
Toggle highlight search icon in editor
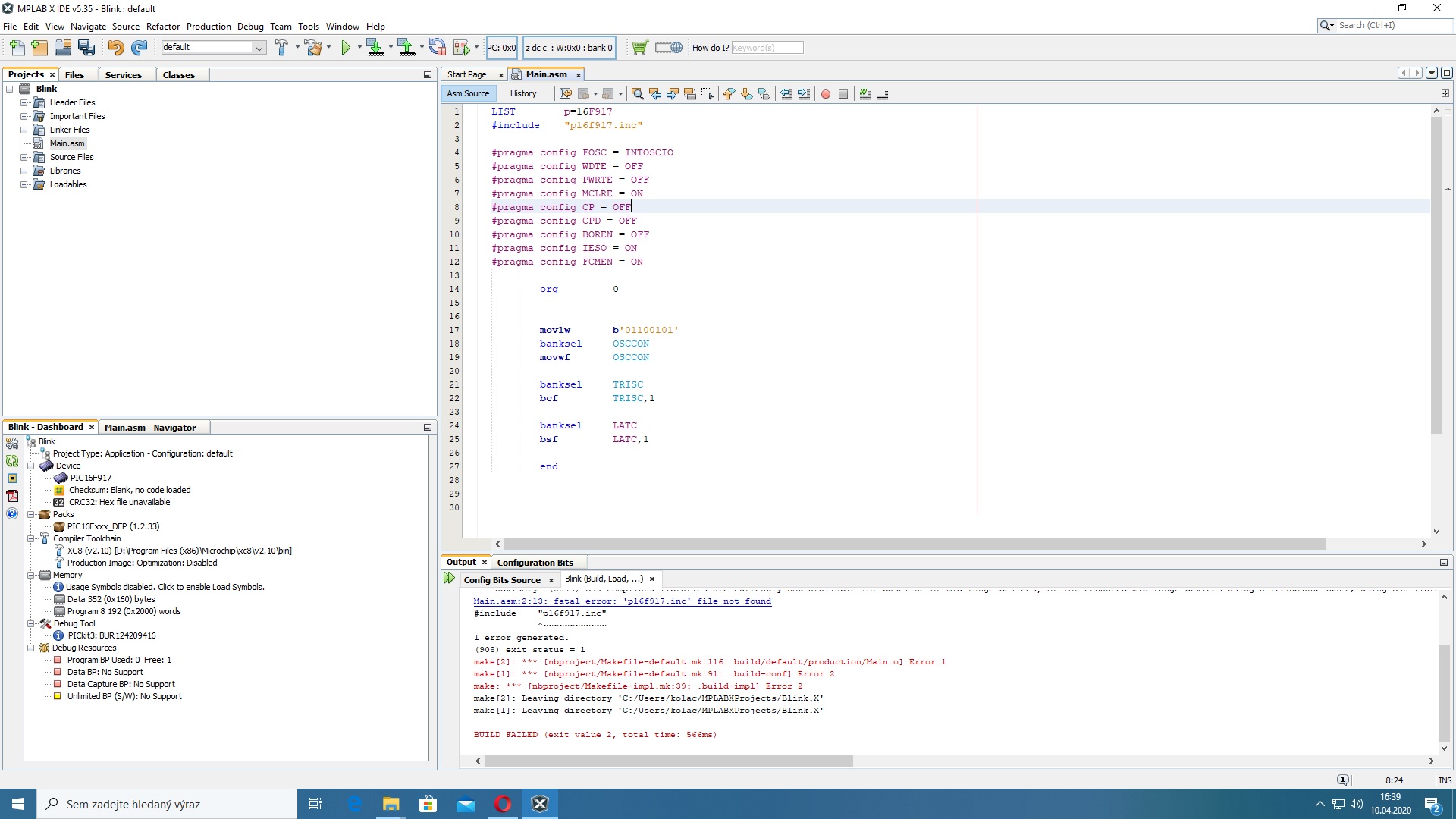pyautogui.click(x=690, y=94)
